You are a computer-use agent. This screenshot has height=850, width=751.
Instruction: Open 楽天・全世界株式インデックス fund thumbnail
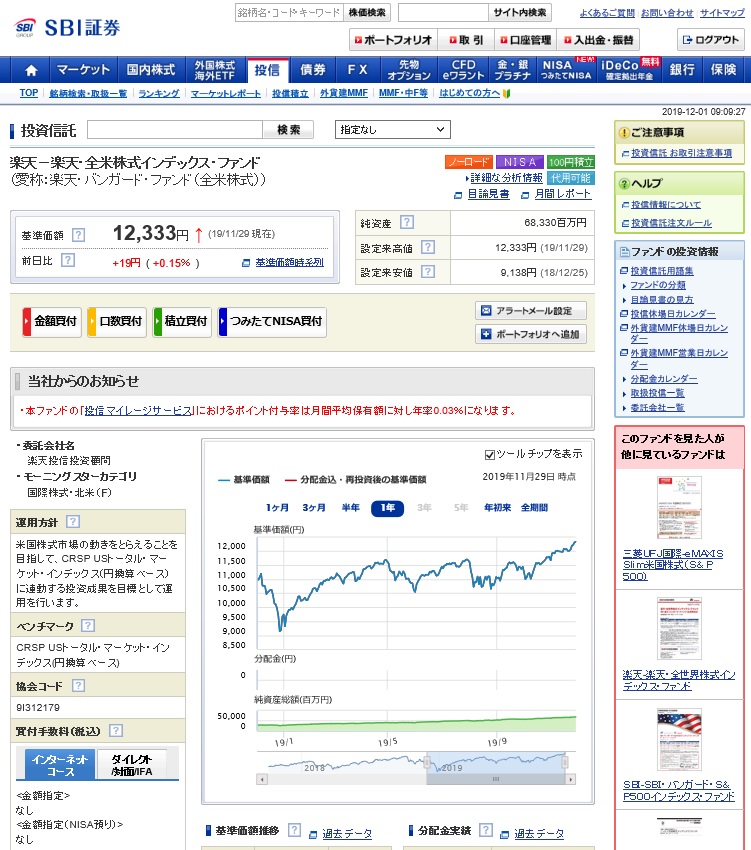[x=679, y=629]
